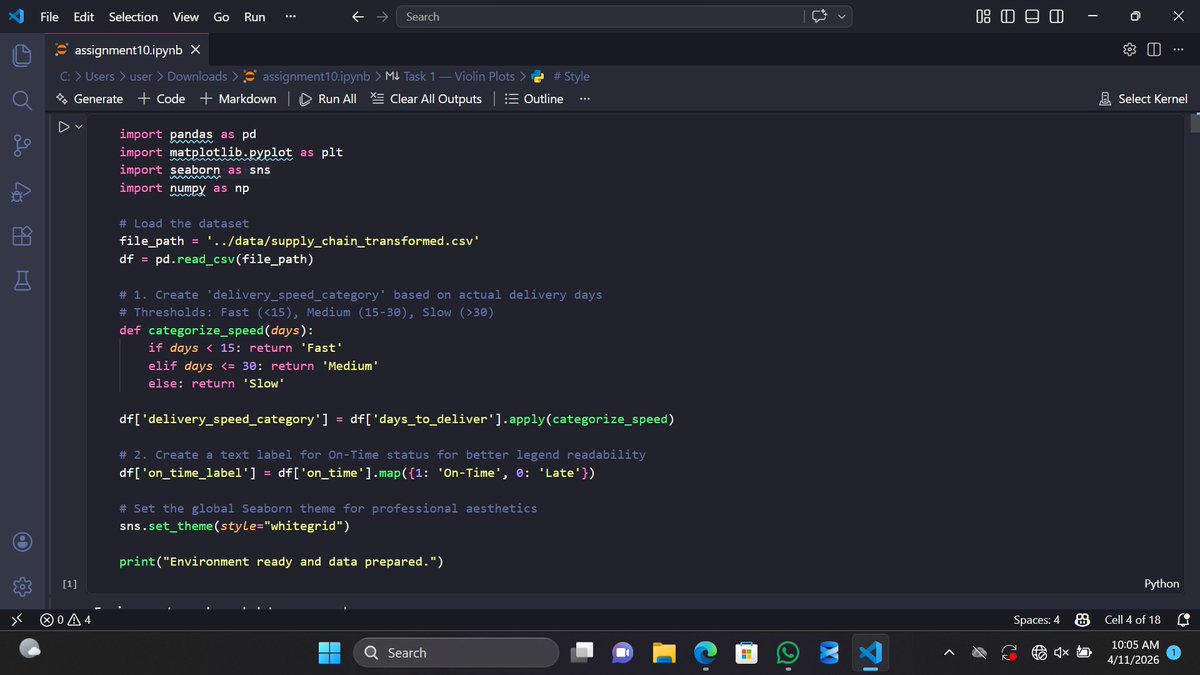The image size is (1200, 675).
Task: Open File Explorer from taskbar
Action: coord(664,653)
